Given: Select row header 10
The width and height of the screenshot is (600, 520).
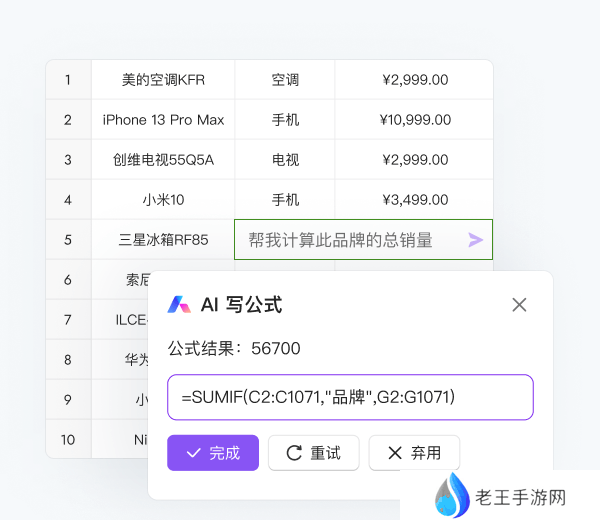Looking at the screenshot, I should (x=68, y=440).
